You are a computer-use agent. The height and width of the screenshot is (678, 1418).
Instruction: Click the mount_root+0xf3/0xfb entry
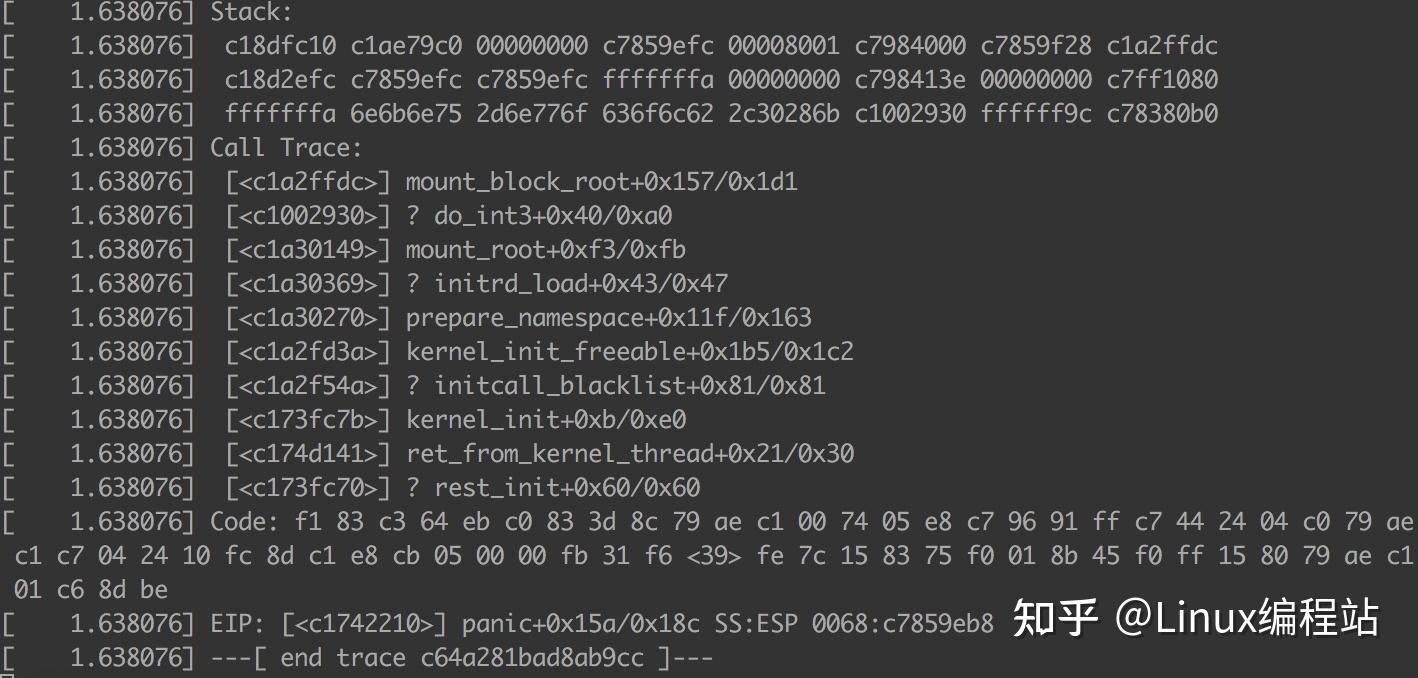(x=545, y=250)
